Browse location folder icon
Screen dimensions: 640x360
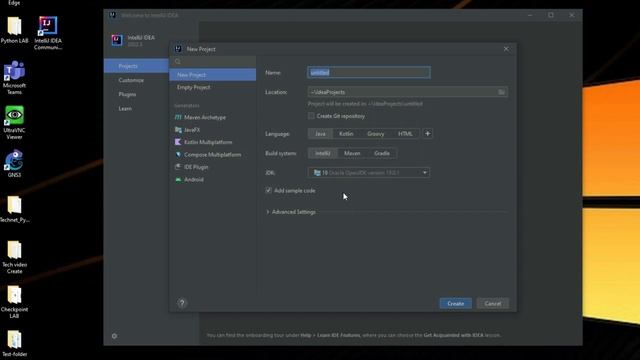click(x=501, y=92)
